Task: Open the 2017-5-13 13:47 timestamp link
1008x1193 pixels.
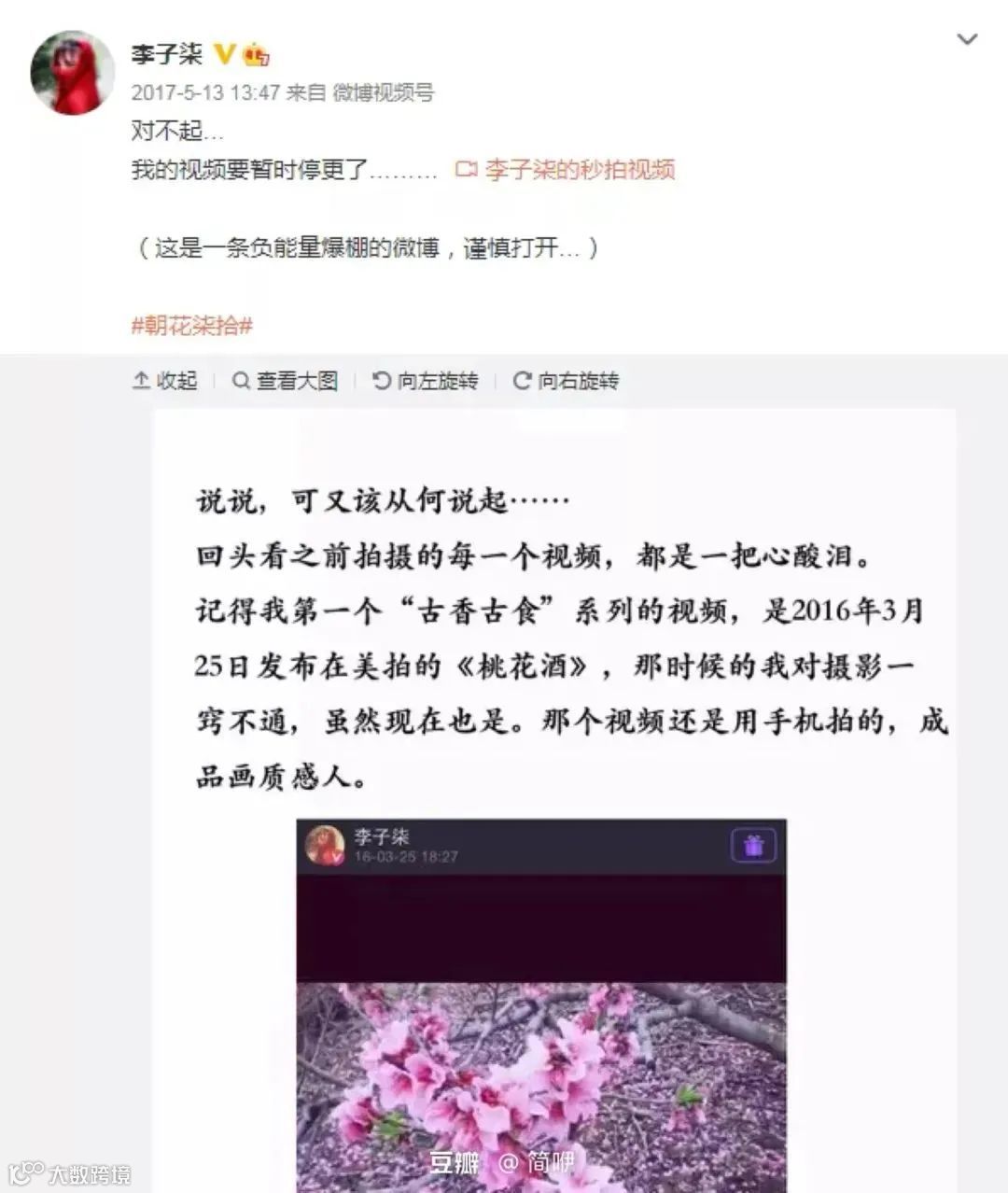Action: click(205, 92)
